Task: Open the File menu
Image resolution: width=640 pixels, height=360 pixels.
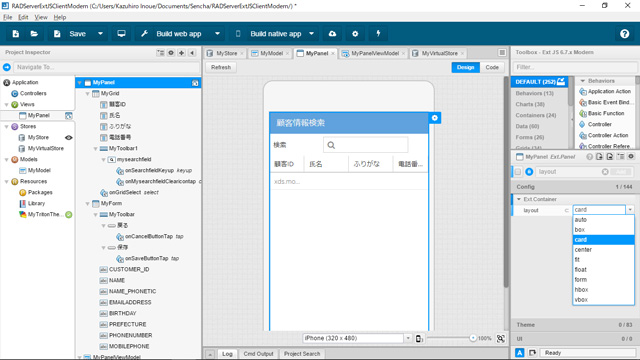Action: (x=8, y=17)
